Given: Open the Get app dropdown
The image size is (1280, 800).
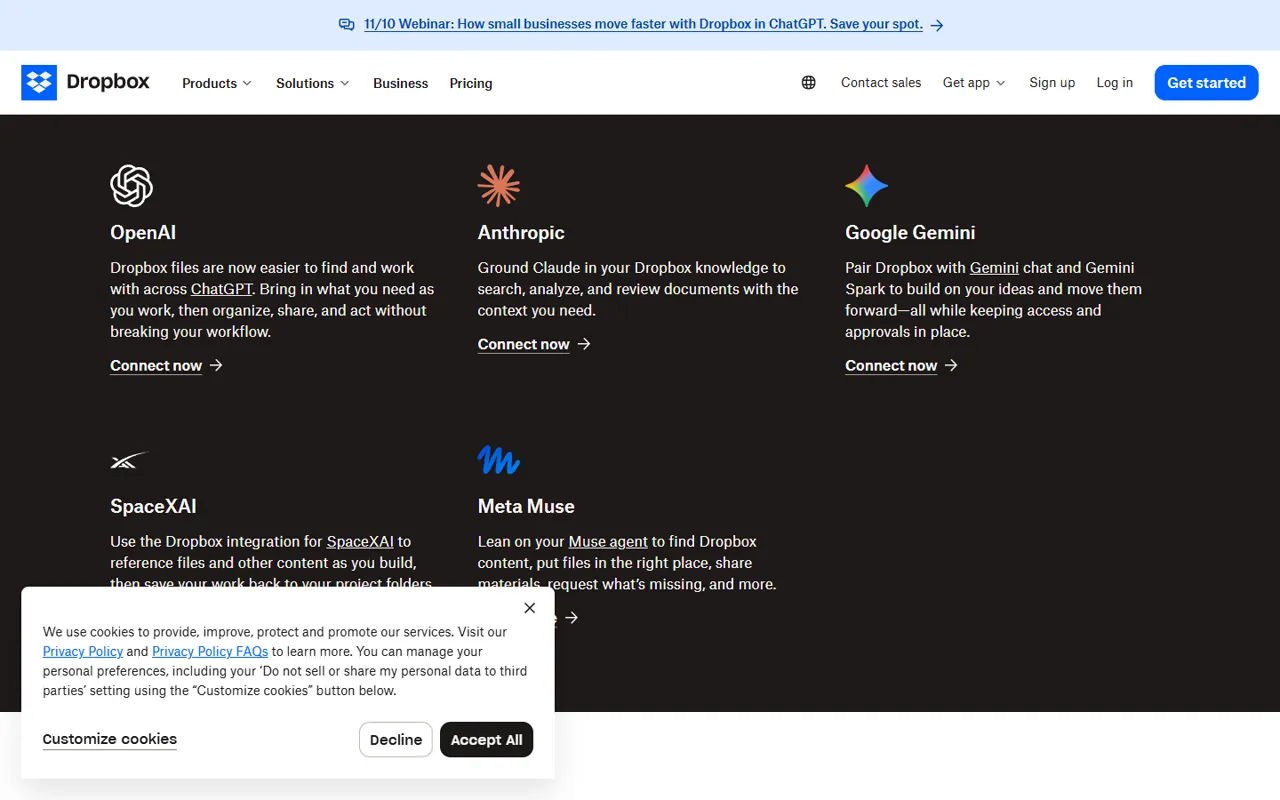Looking at the screenshot, I should tap(974, 83).
